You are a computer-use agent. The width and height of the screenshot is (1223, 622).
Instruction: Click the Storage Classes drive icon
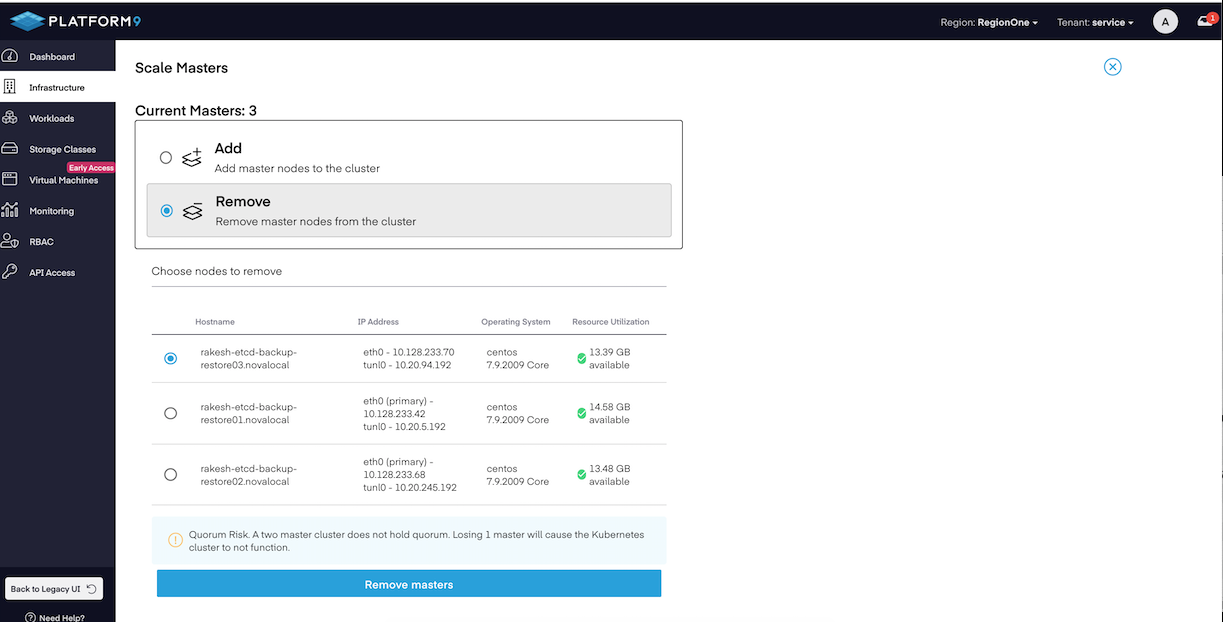[10, 149]
